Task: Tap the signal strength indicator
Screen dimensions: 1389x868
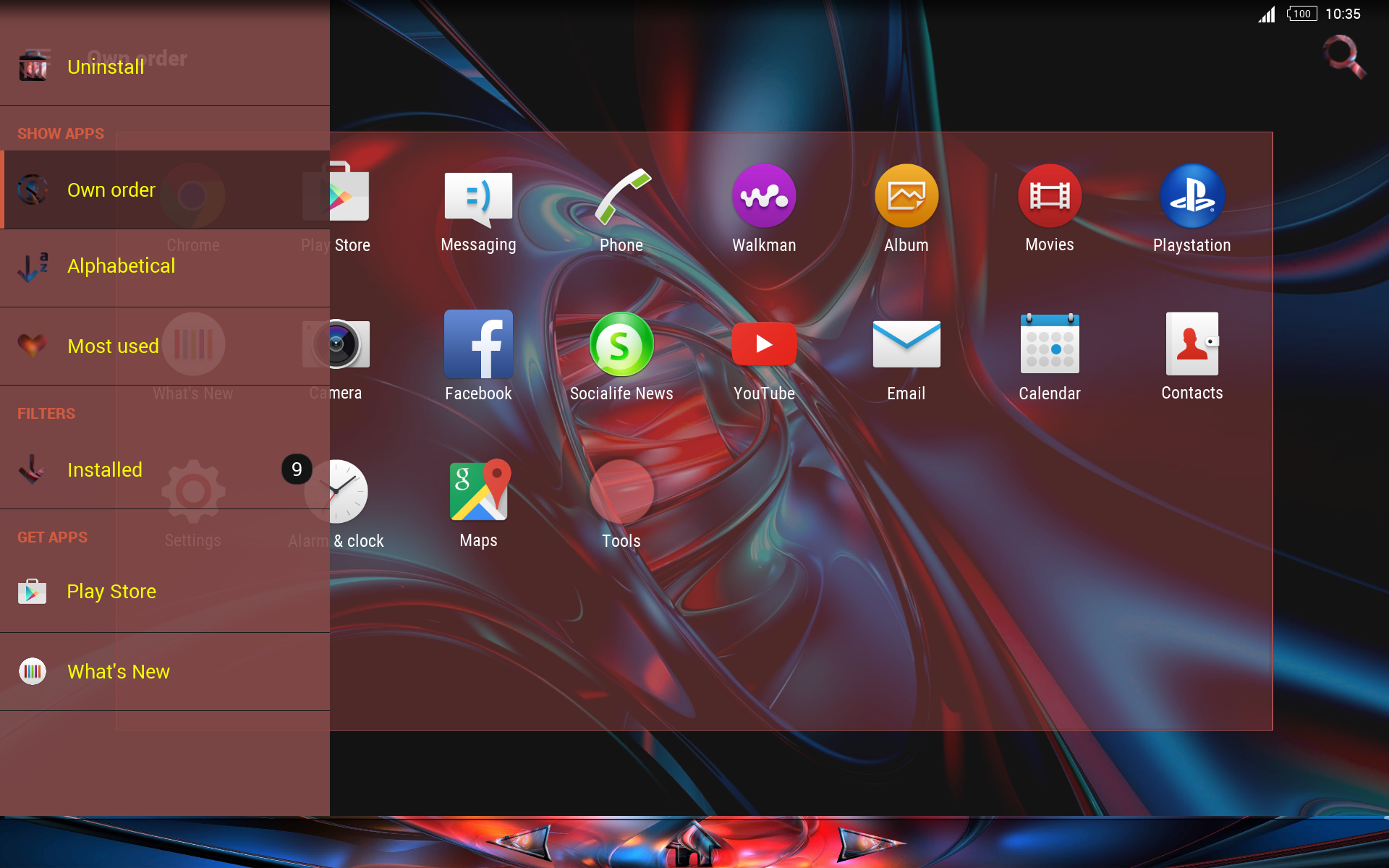Action: point(1267,14)
